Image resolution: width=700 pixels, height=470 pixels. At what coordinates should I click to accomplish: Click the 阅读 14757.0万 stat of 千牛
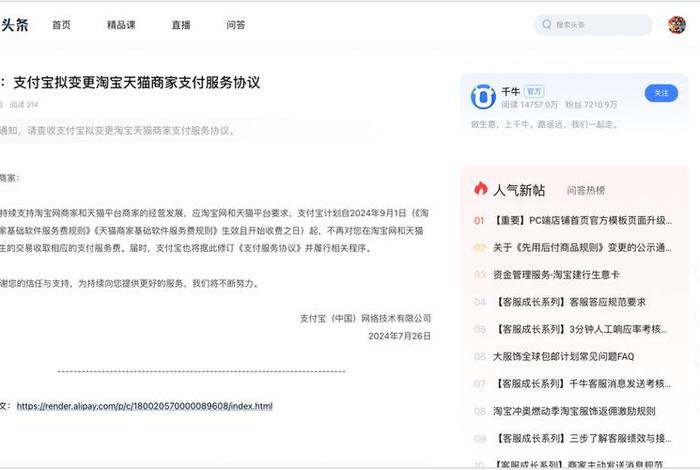click(529, 105)
